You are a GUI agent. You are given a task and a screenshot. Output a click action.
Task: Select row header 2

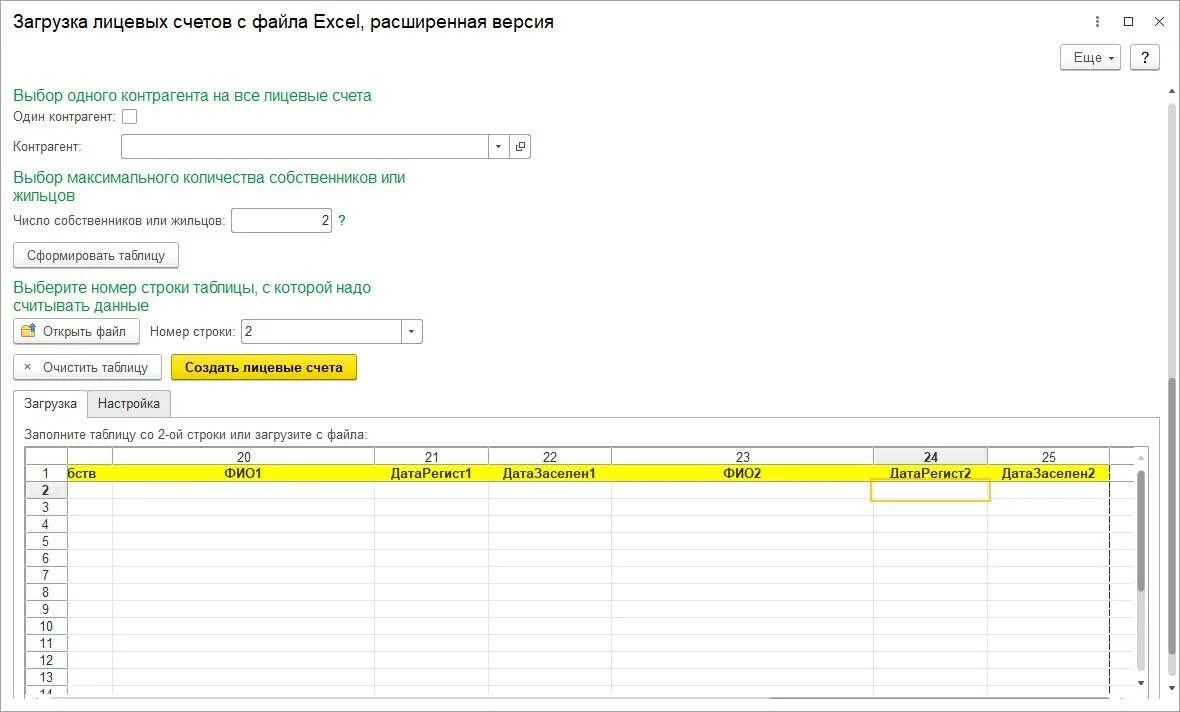46,490
